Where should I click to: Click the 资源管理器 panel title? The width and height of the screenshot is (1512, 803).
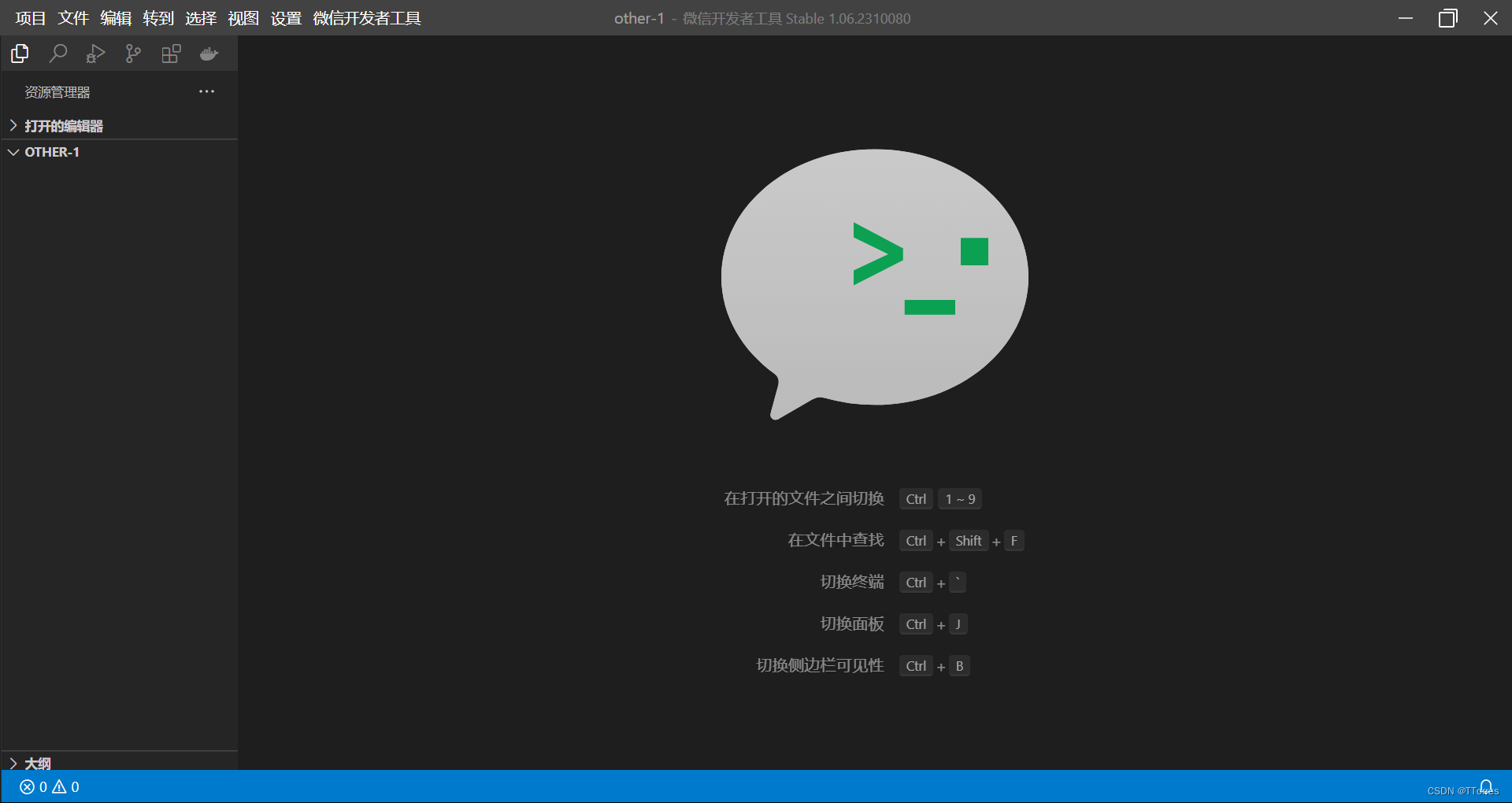57,92
